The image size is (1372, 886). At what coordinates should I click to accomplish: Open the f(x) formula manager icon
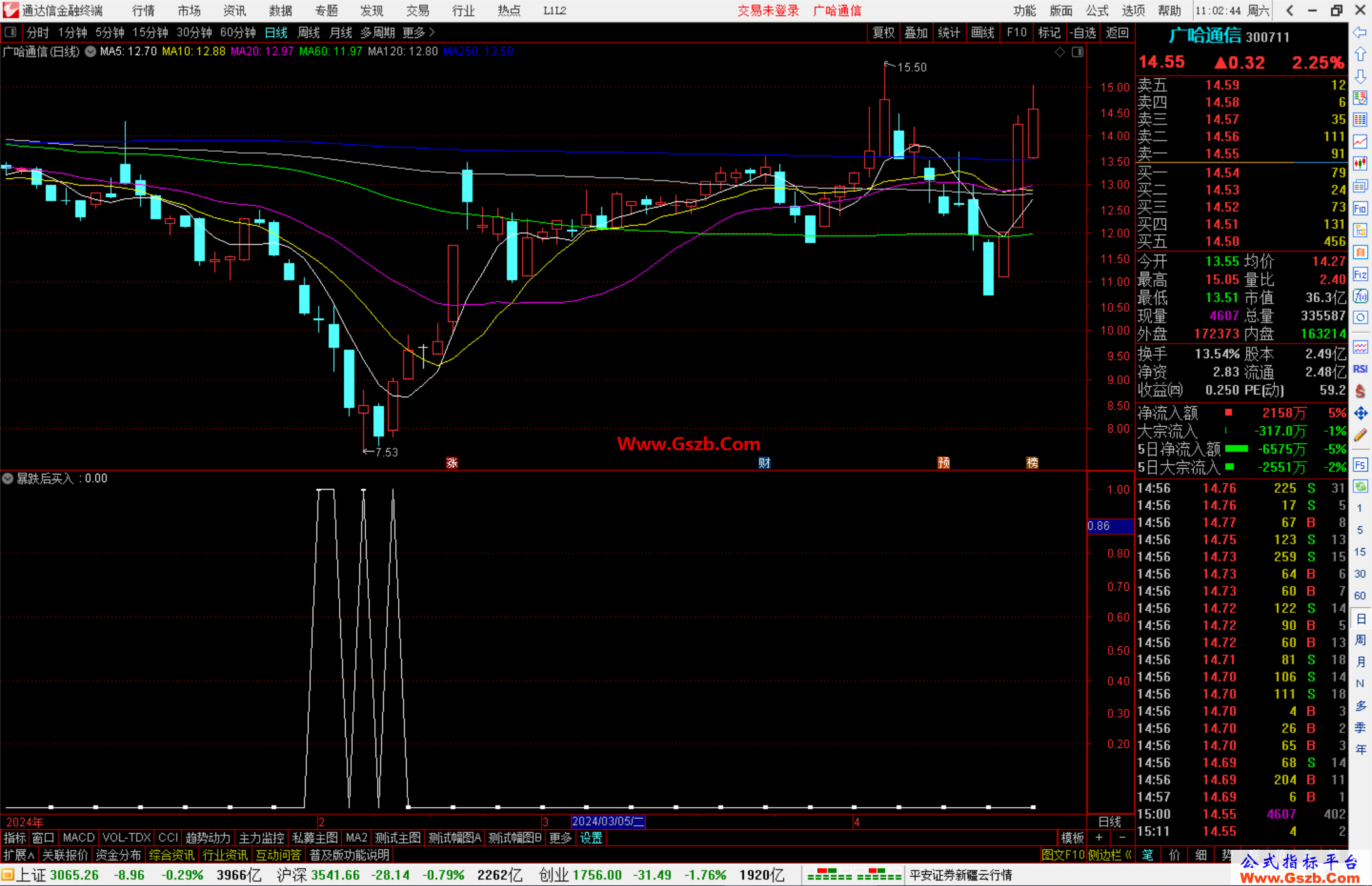tap(1360, 296)
